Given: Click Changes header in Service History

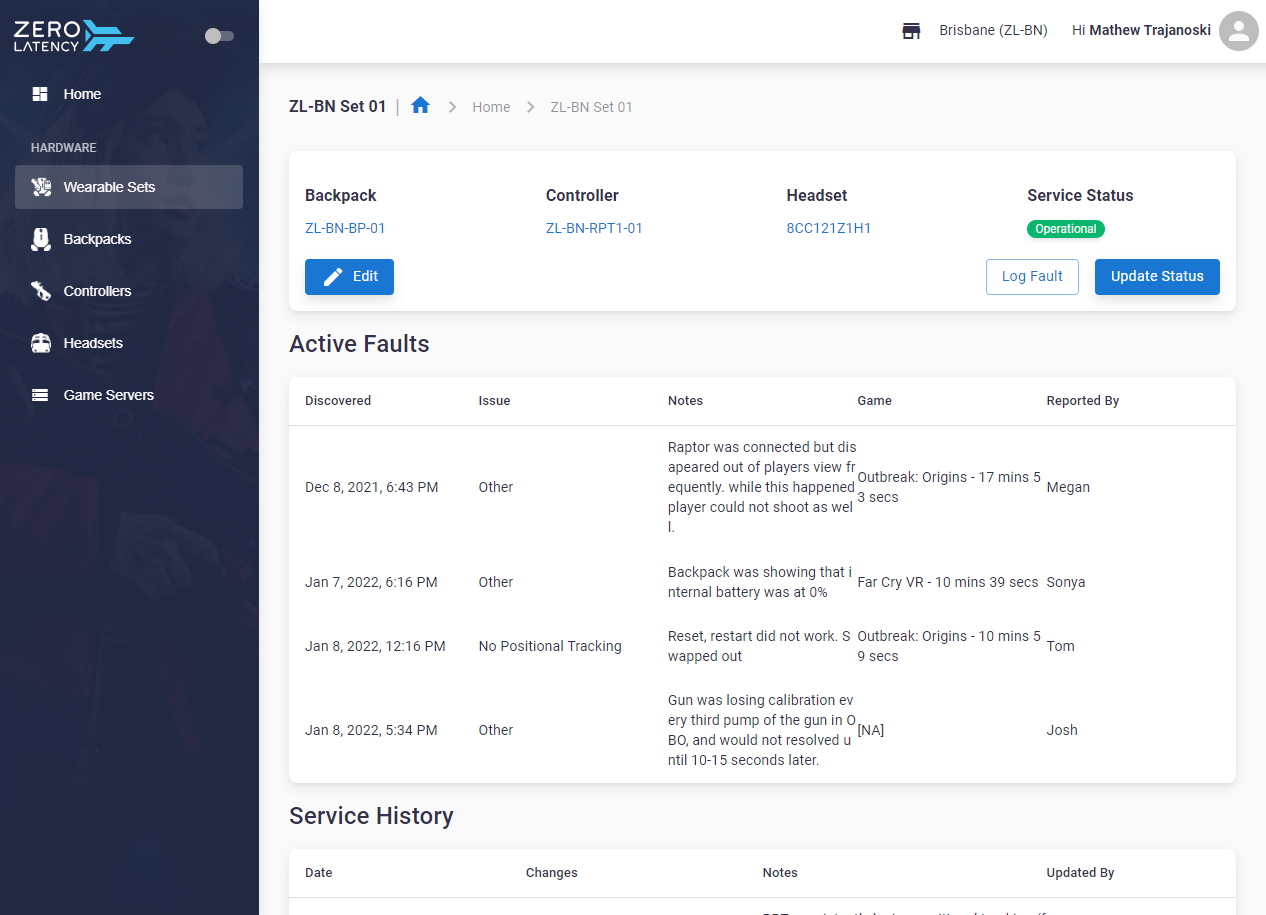Looking at the screenshot, I should click(x=552, y=873).
